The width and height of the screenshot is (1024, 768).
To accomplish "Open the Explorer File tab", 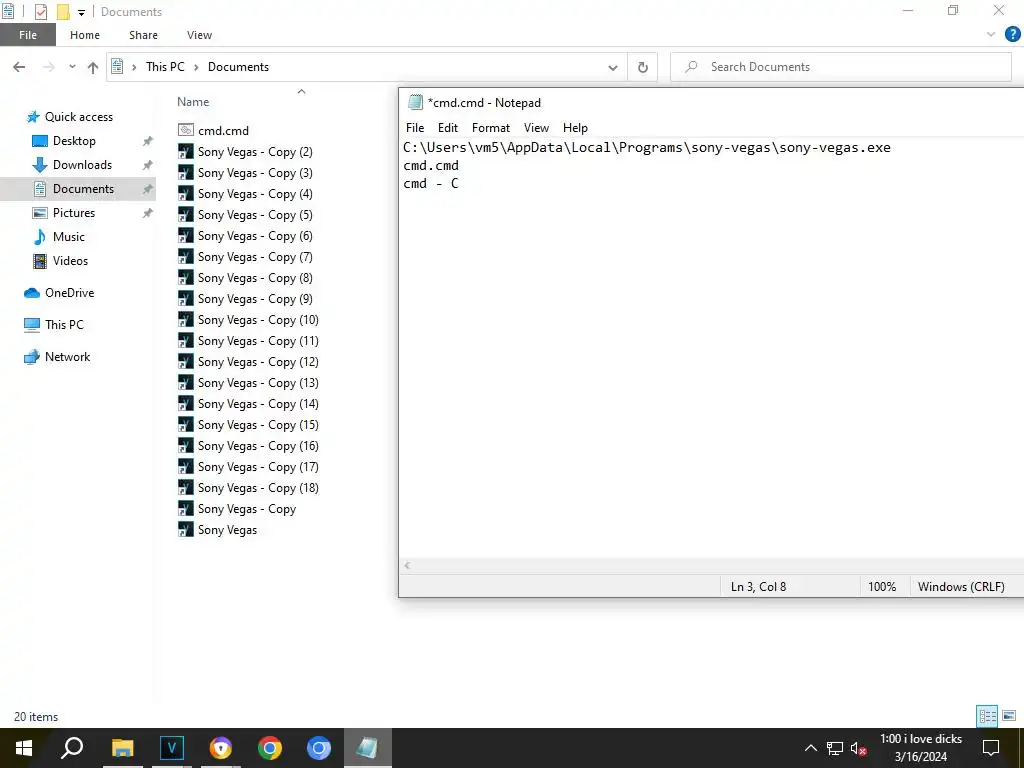I will [27, 35].
